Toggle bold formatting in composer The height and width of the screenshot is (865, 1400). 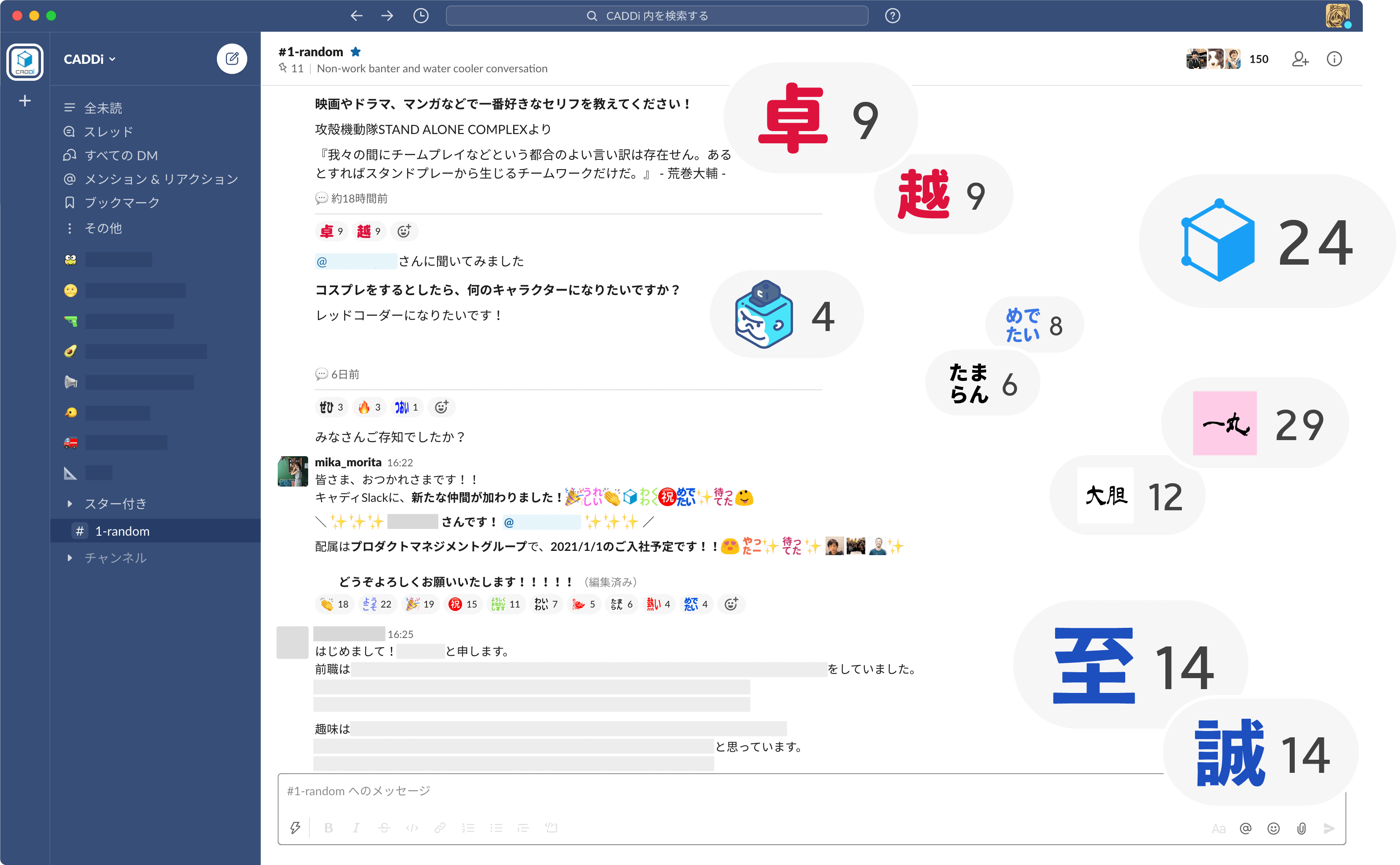(328, 828)
